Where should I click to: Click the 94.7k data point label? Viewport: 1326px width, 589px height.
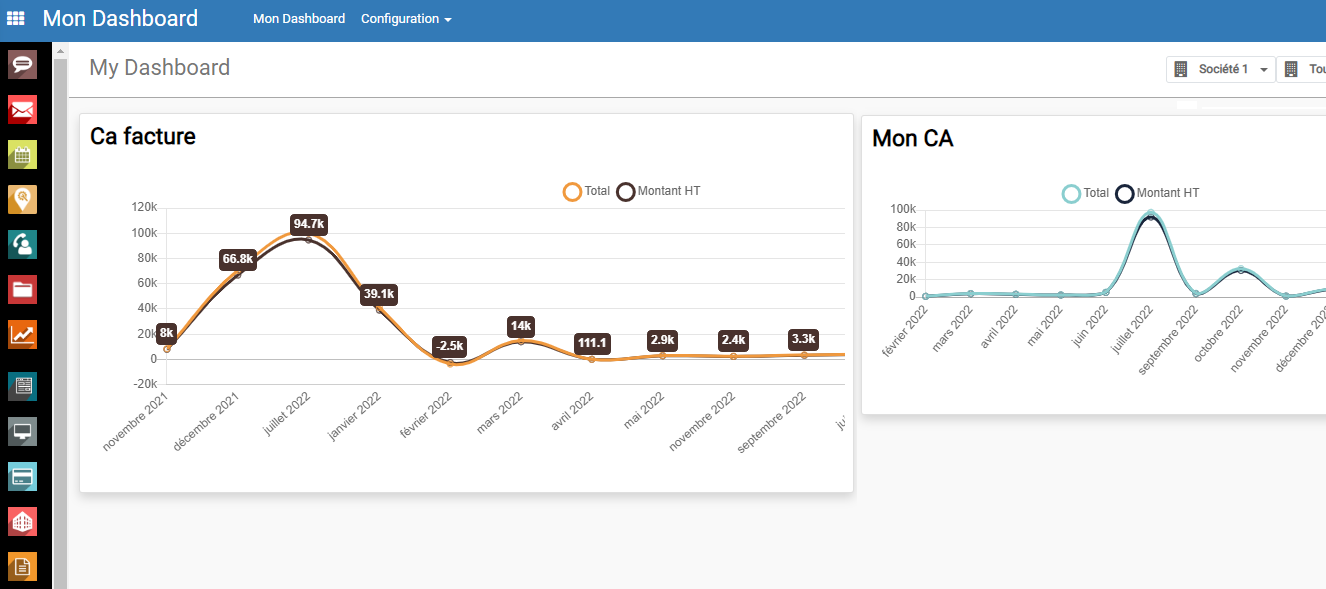[310, 223]
